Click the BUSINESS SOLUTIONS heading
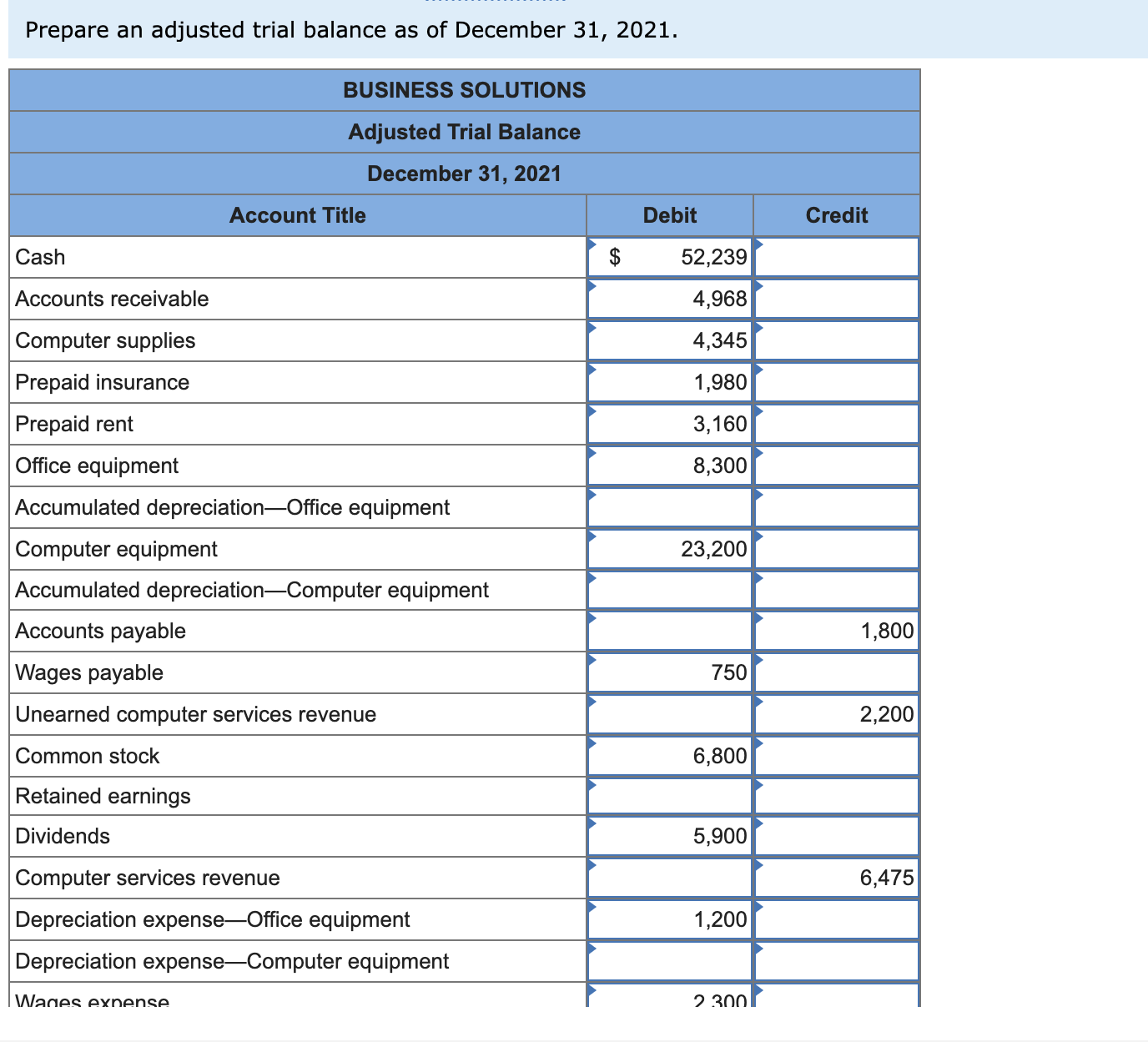The width and height of the screenshot is (1148, 1042). coord(465,90)
